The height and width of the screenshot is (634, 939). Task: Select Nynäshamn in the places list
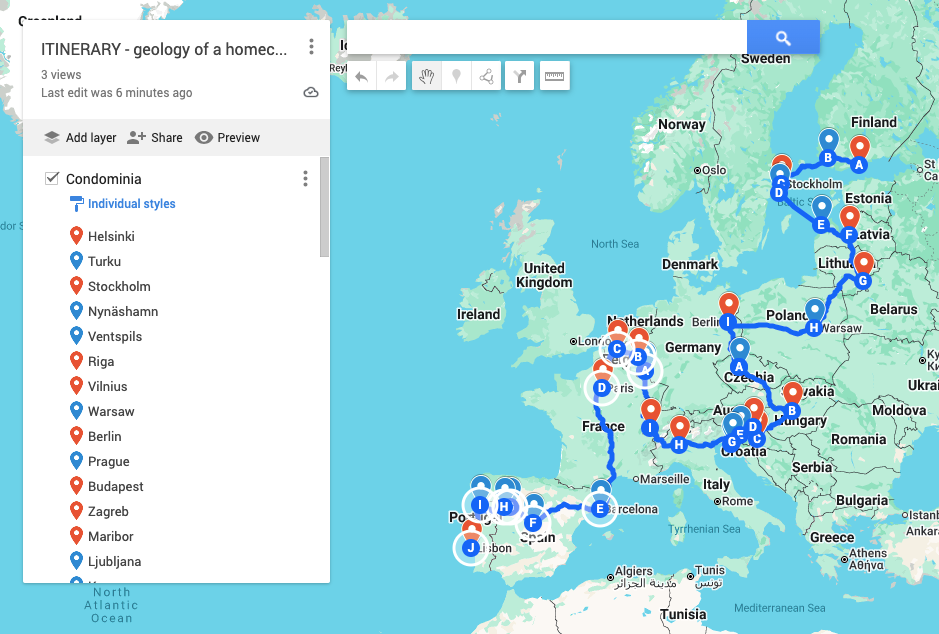pos(123,311)
